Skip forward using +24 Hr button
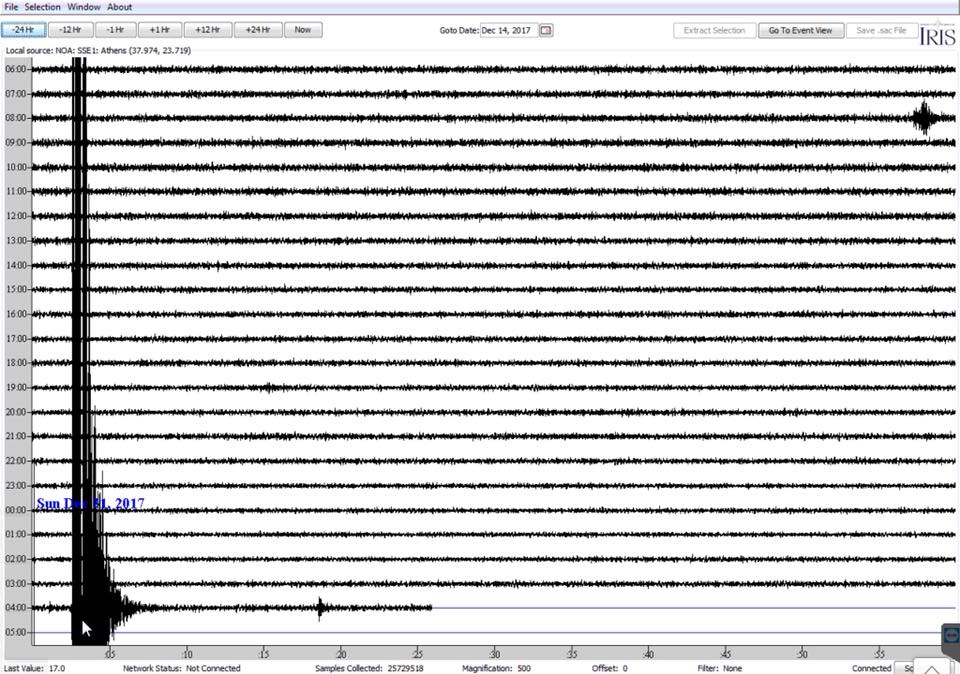The width and height of the screenshot is (960, 674). click(x=258, y=30)
